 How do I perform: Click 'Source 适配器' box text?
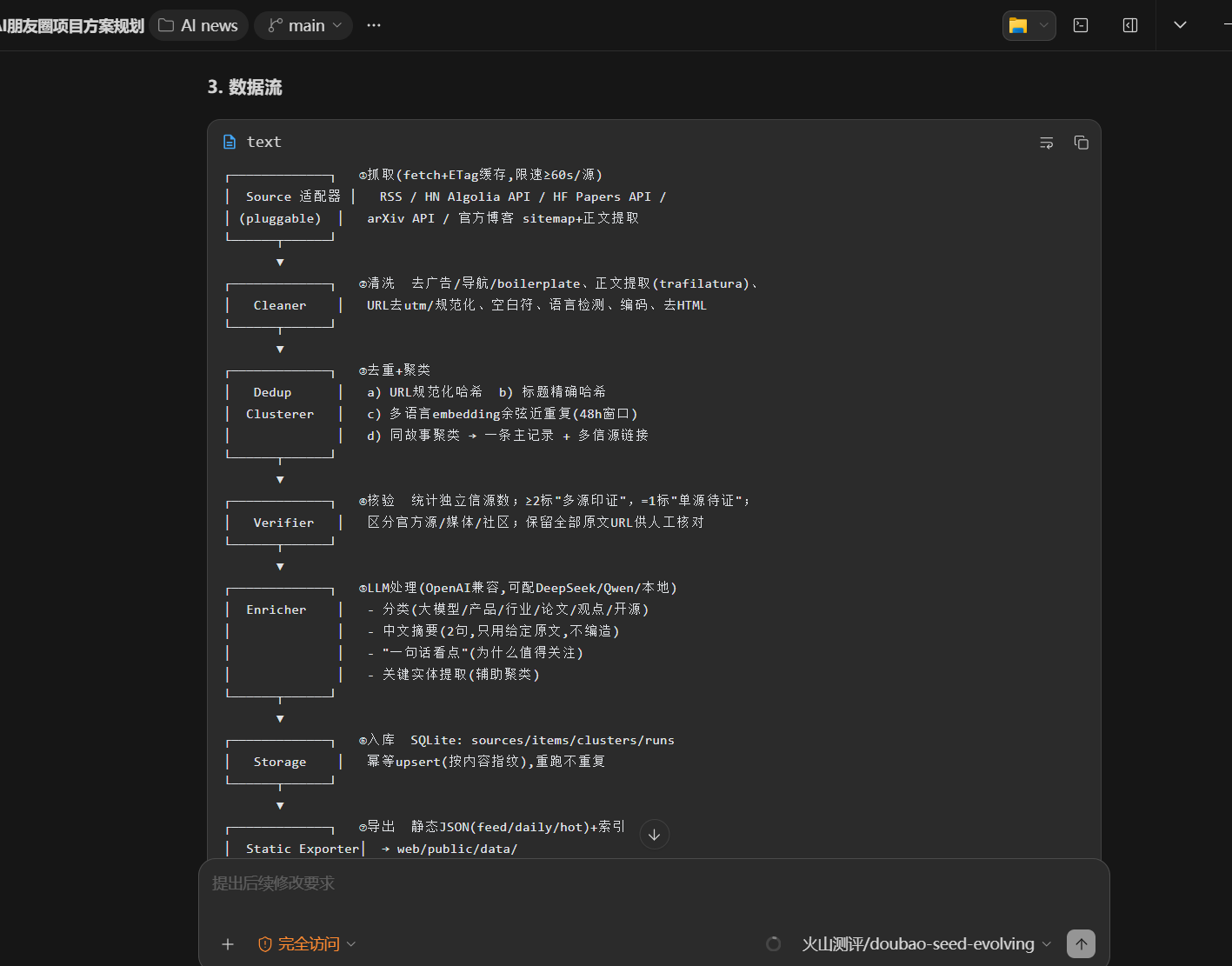pos(293,197)
